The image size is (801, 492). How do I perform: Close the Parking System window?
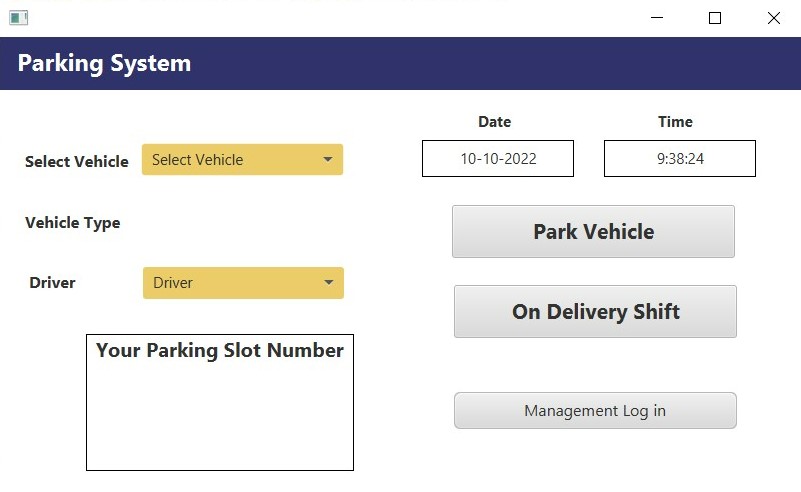click(x=773, y=18)
